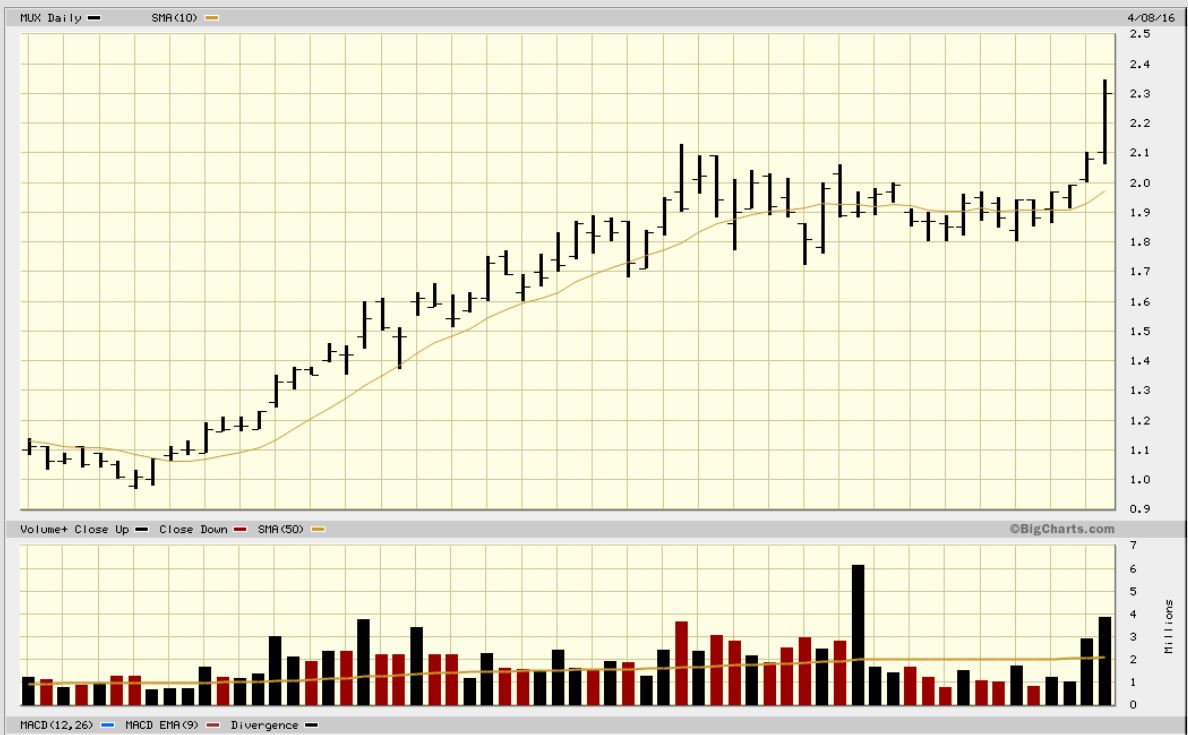The height and width of the screenshot is (735, 1188).
Task: Select the "Close Down" legend text
Action: tap(193, 530)
